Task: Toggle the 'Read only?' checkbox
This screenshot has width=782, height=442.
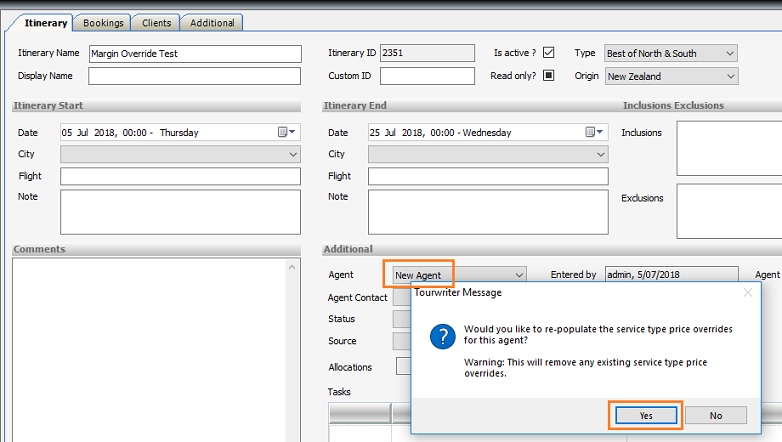Action: tap(548, 76)
